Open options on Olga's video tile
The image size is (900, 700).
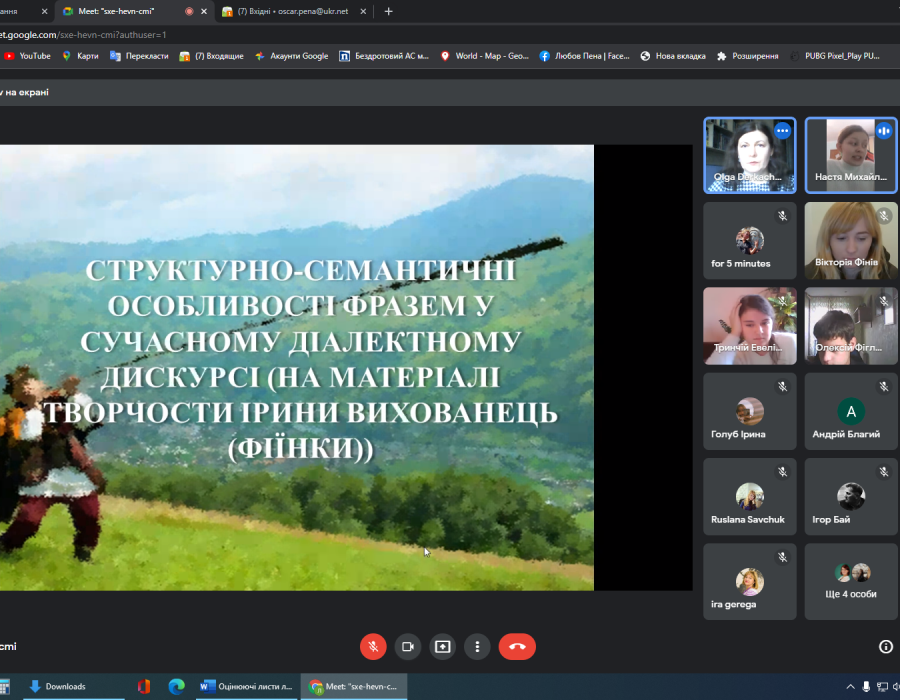782,131
